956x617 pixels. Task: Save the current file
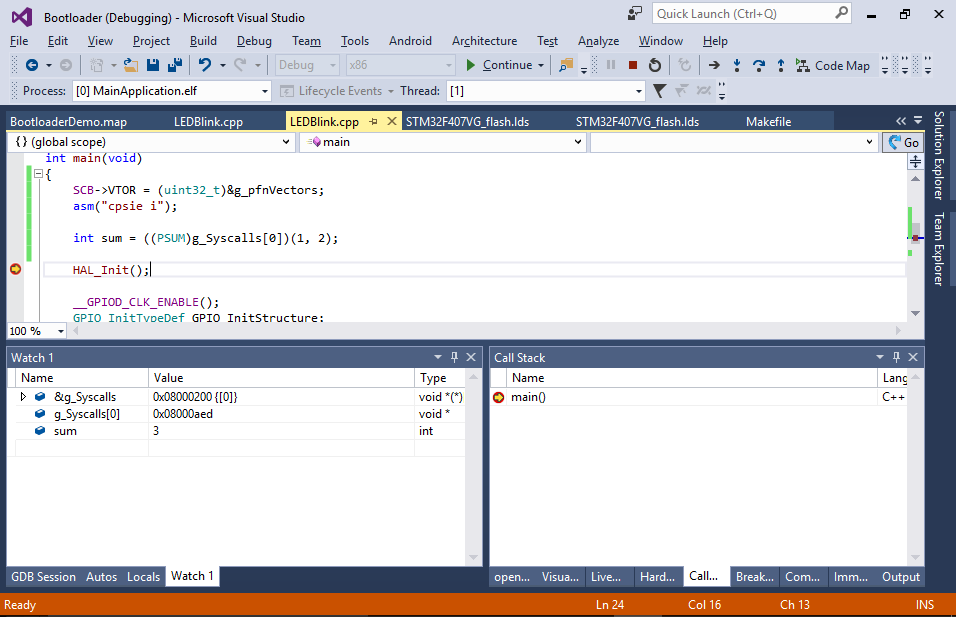point(153,65)
